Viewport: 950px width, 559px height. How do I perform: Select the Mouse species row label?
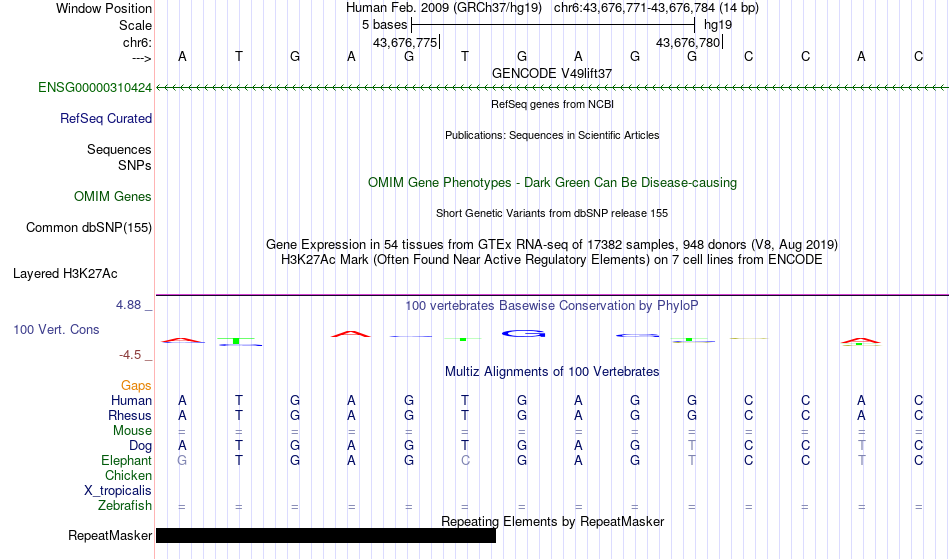132,431
